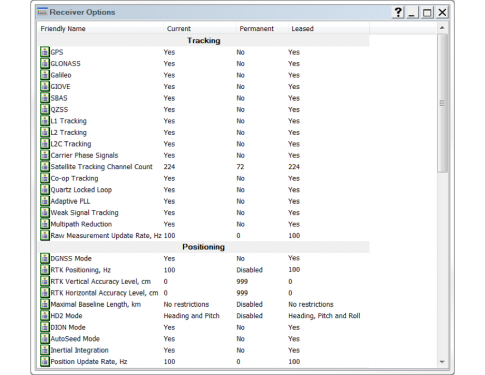Click the DION Mode icon

[x=45, y=327]
